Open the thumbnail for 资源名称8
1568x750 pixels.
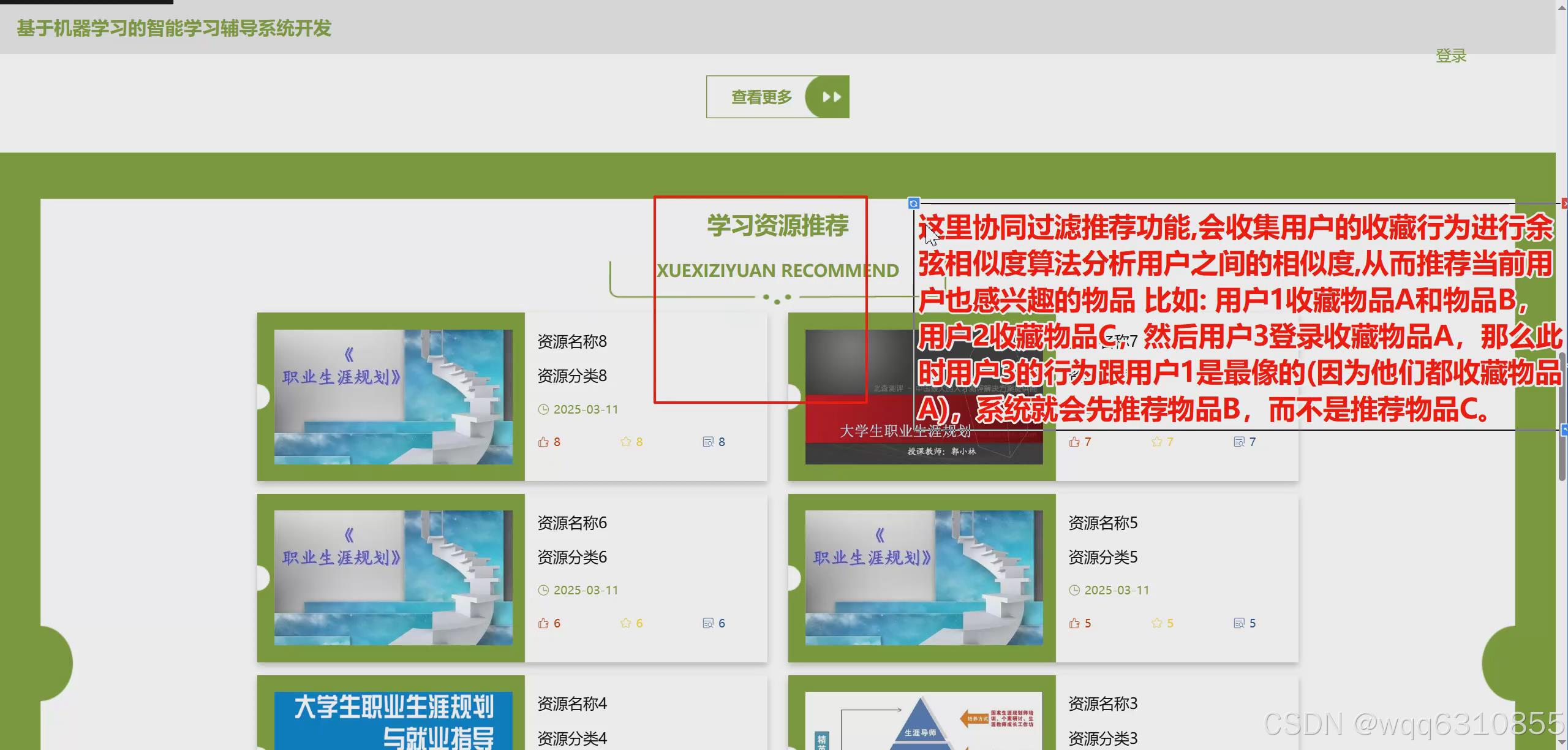click(393, 397)
